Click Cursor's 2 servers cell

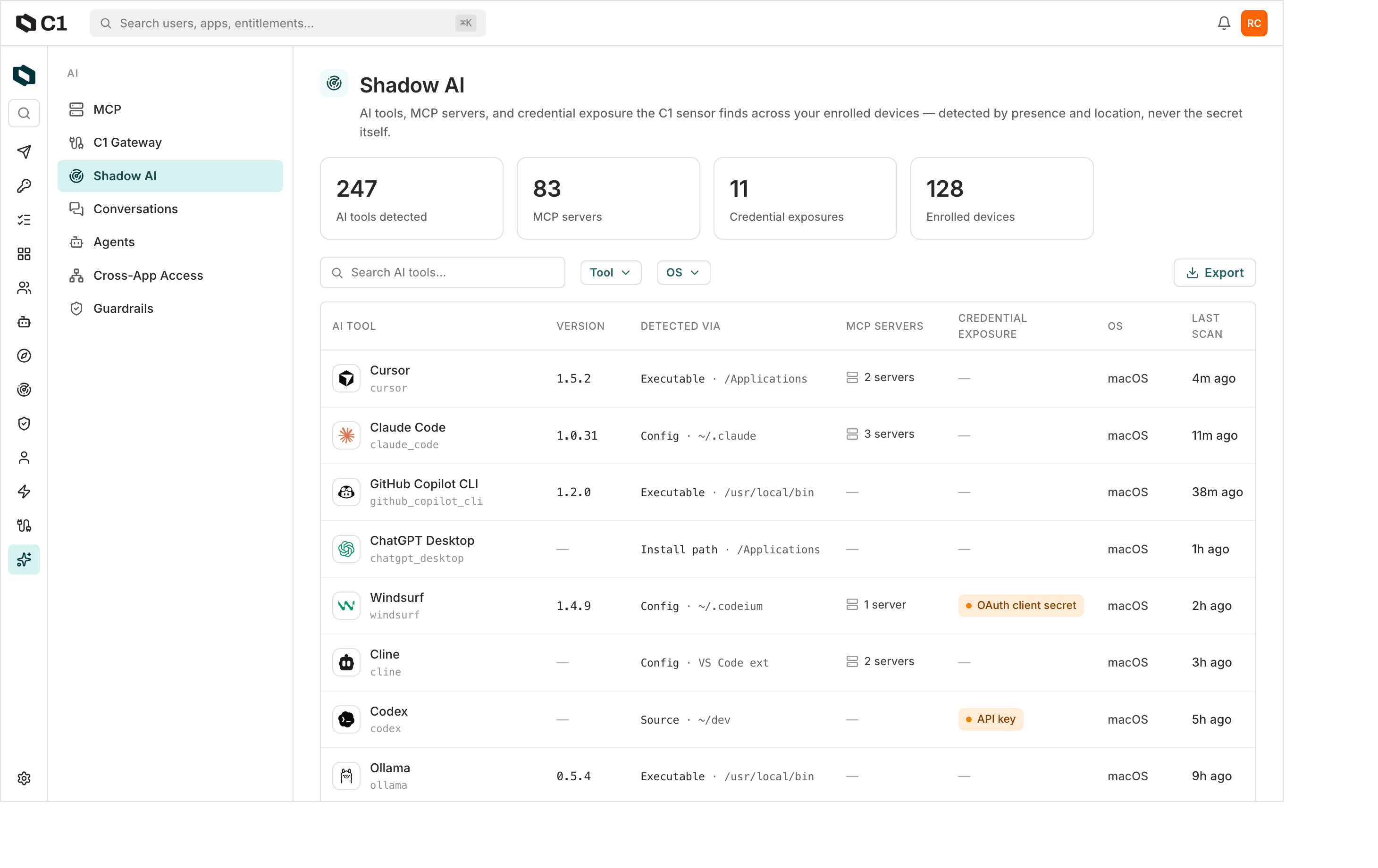[x=880, y=378]
